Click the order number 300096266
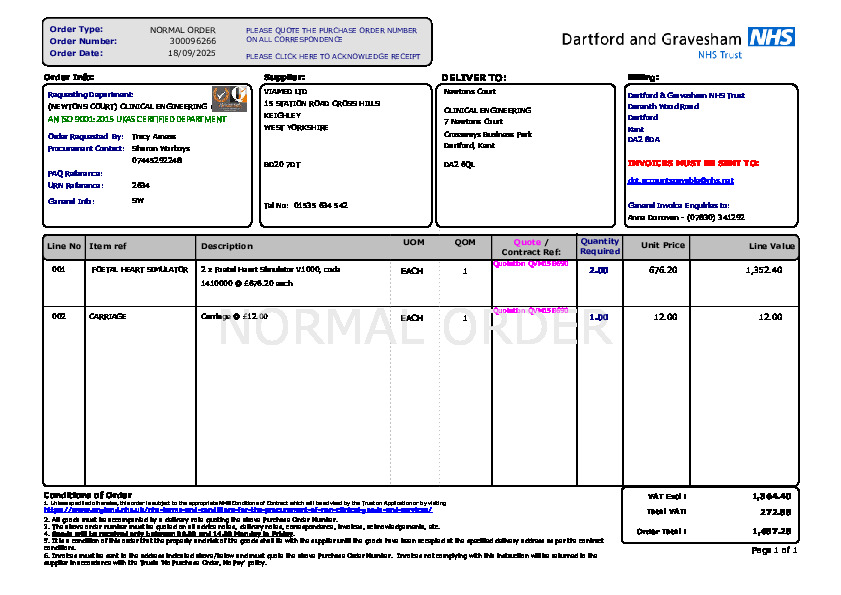 pyautogui.click(x=192, y=41)
